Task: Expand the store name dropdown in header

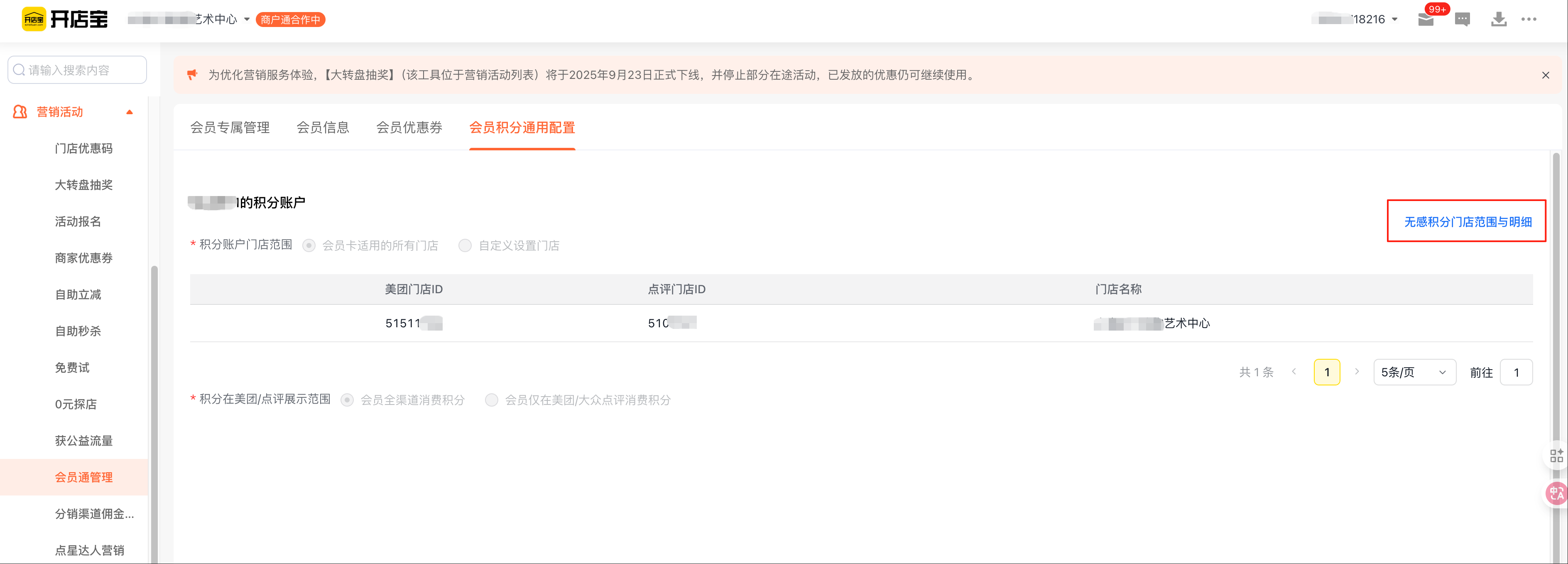Action: [x=247, y=20]
